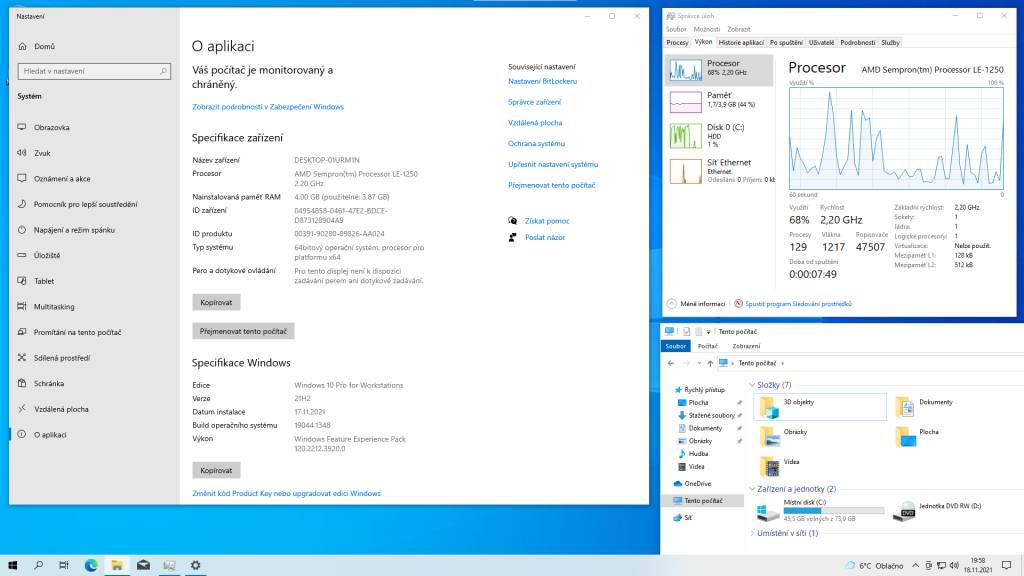Open the Disk 0 (C:) performance graph
Viewport: 1024px width, 576px height.
[x=718, y=134]
